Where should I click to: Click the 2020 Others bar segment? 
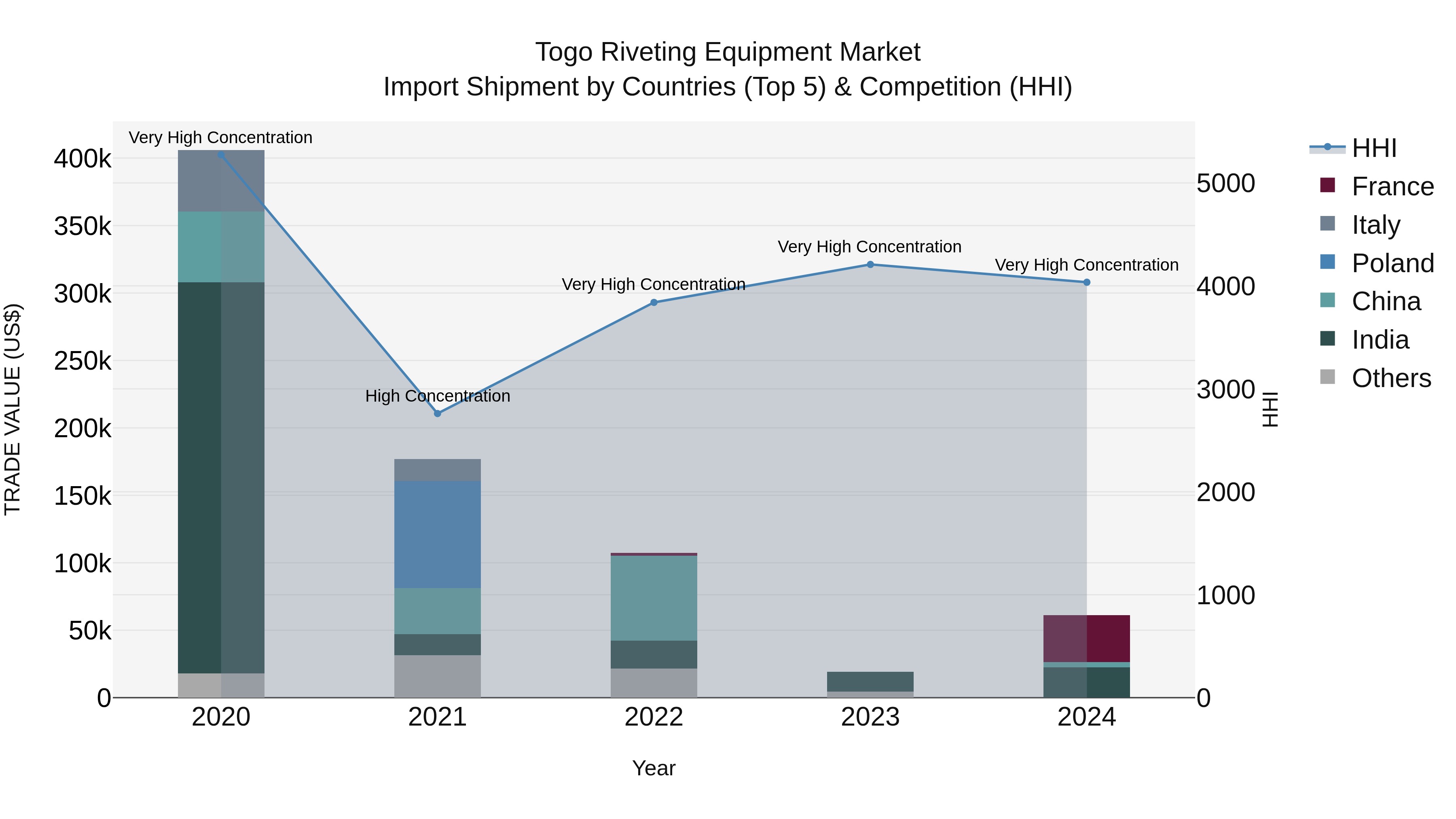pos(221,686)
